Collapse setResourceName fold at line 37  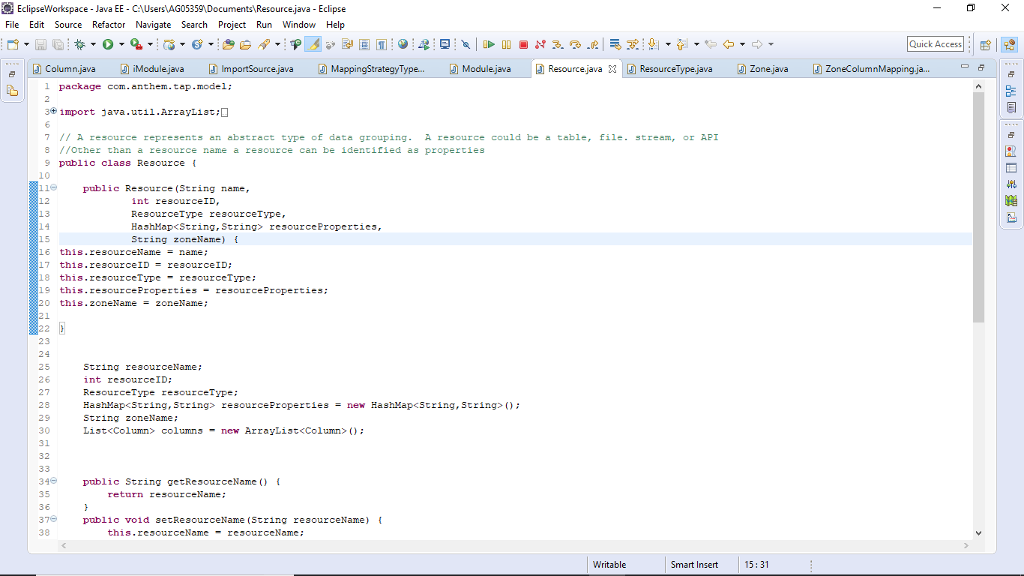coord(54,519)
